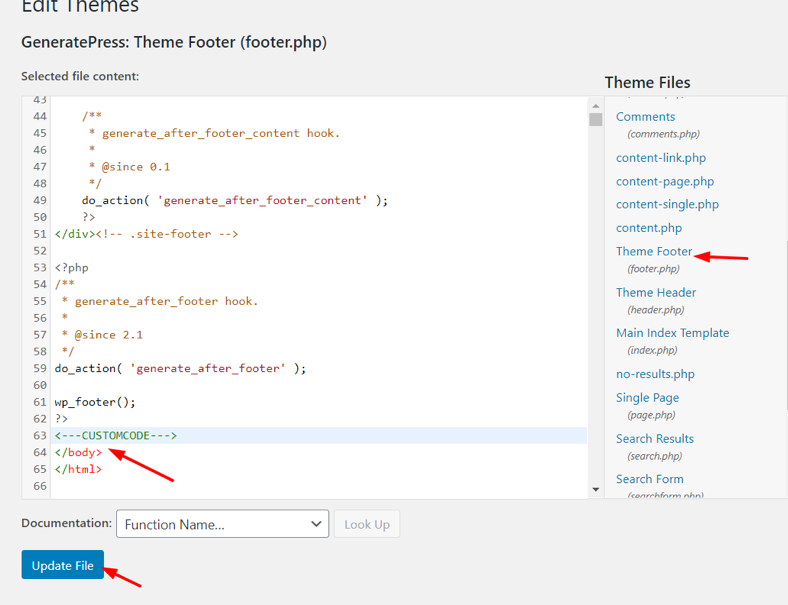Image resolution: width=788 pixels, height=605 pixels.
Task: Click the closing </html> tag line
Action: coord(78,469)
